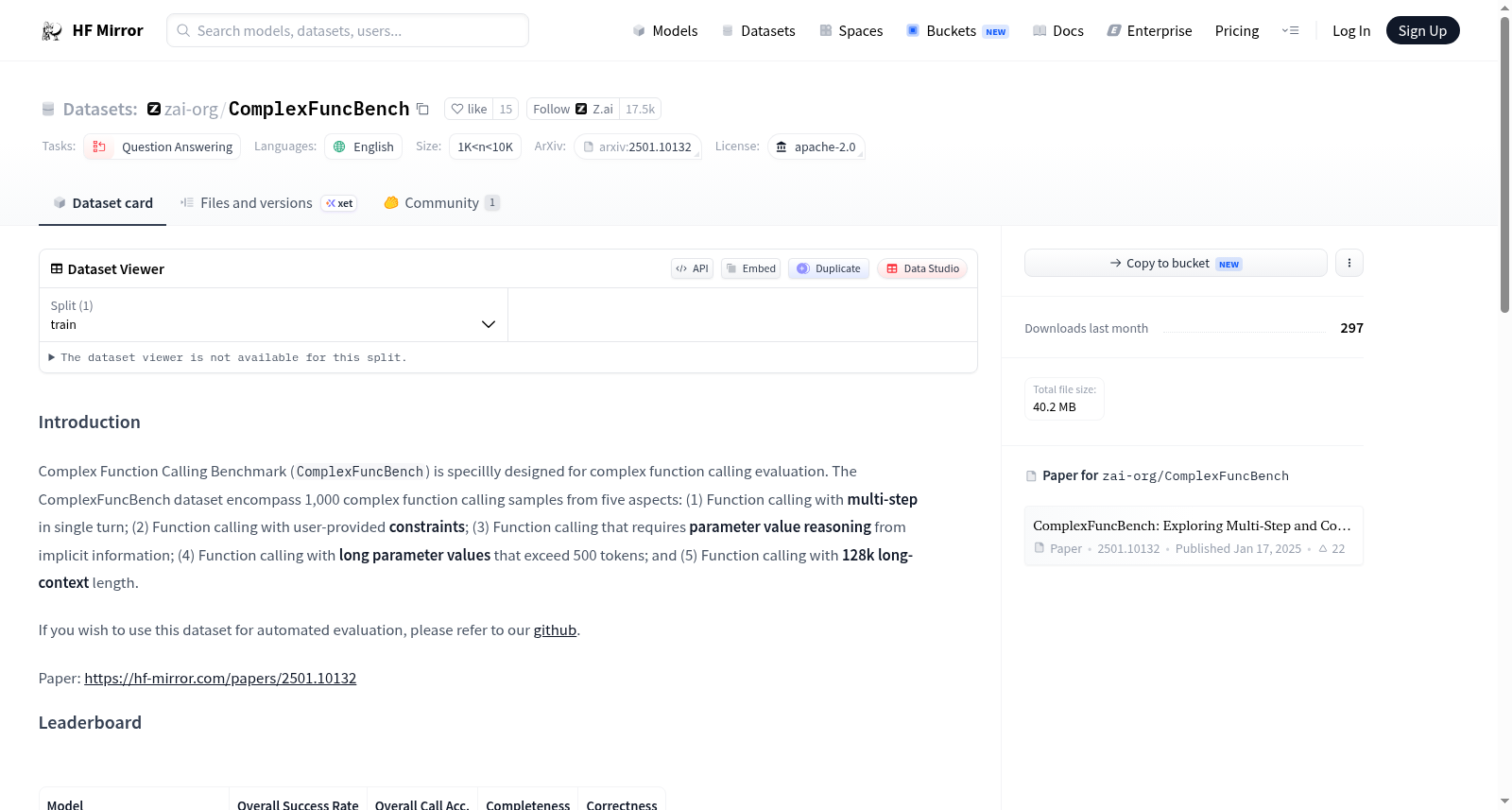Click the Duplicate button
This screenshot has width=1512, height=810.
point(829,268)
